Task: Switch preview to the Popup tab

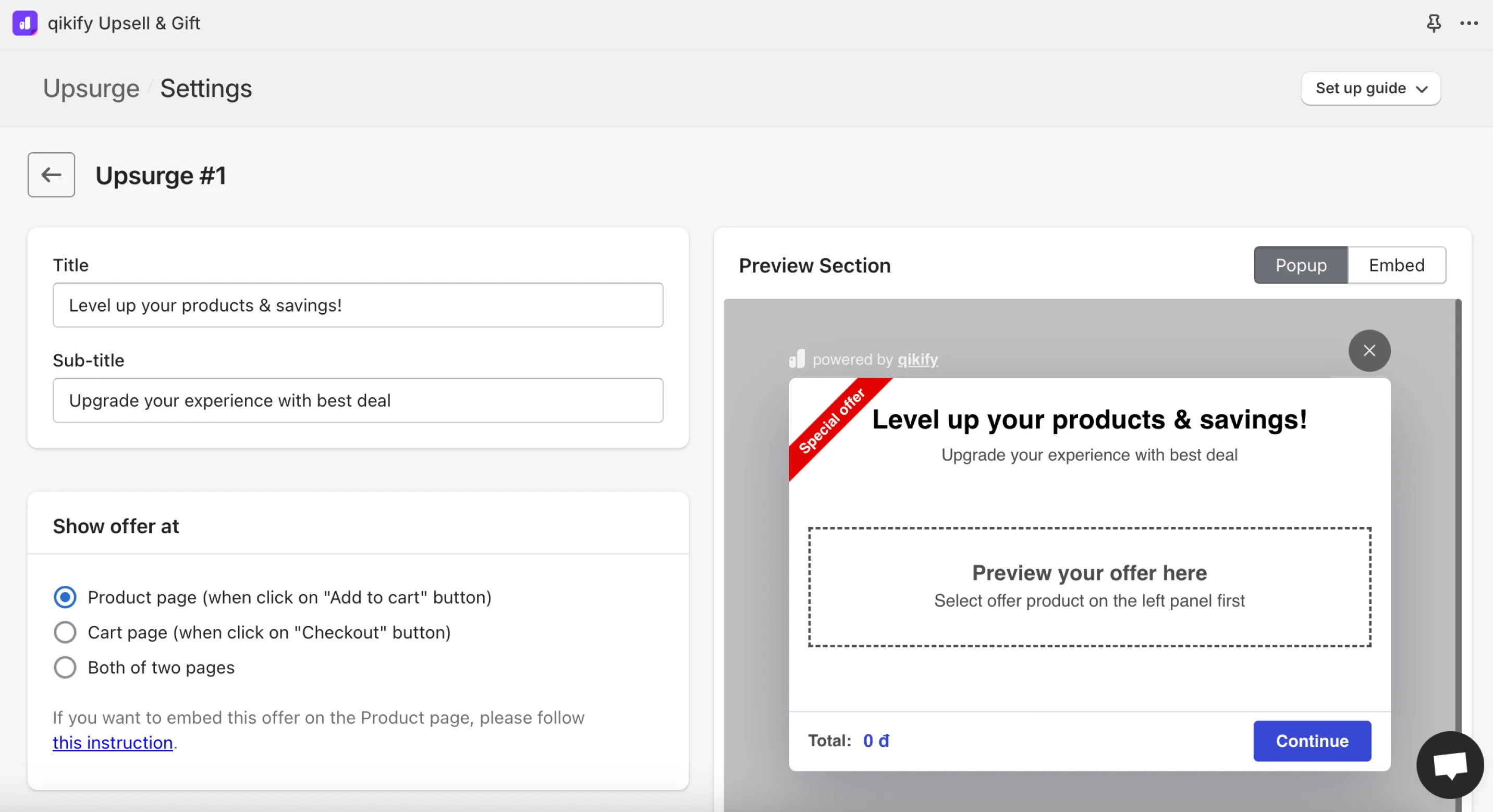Action: [x=1301, y=265]
